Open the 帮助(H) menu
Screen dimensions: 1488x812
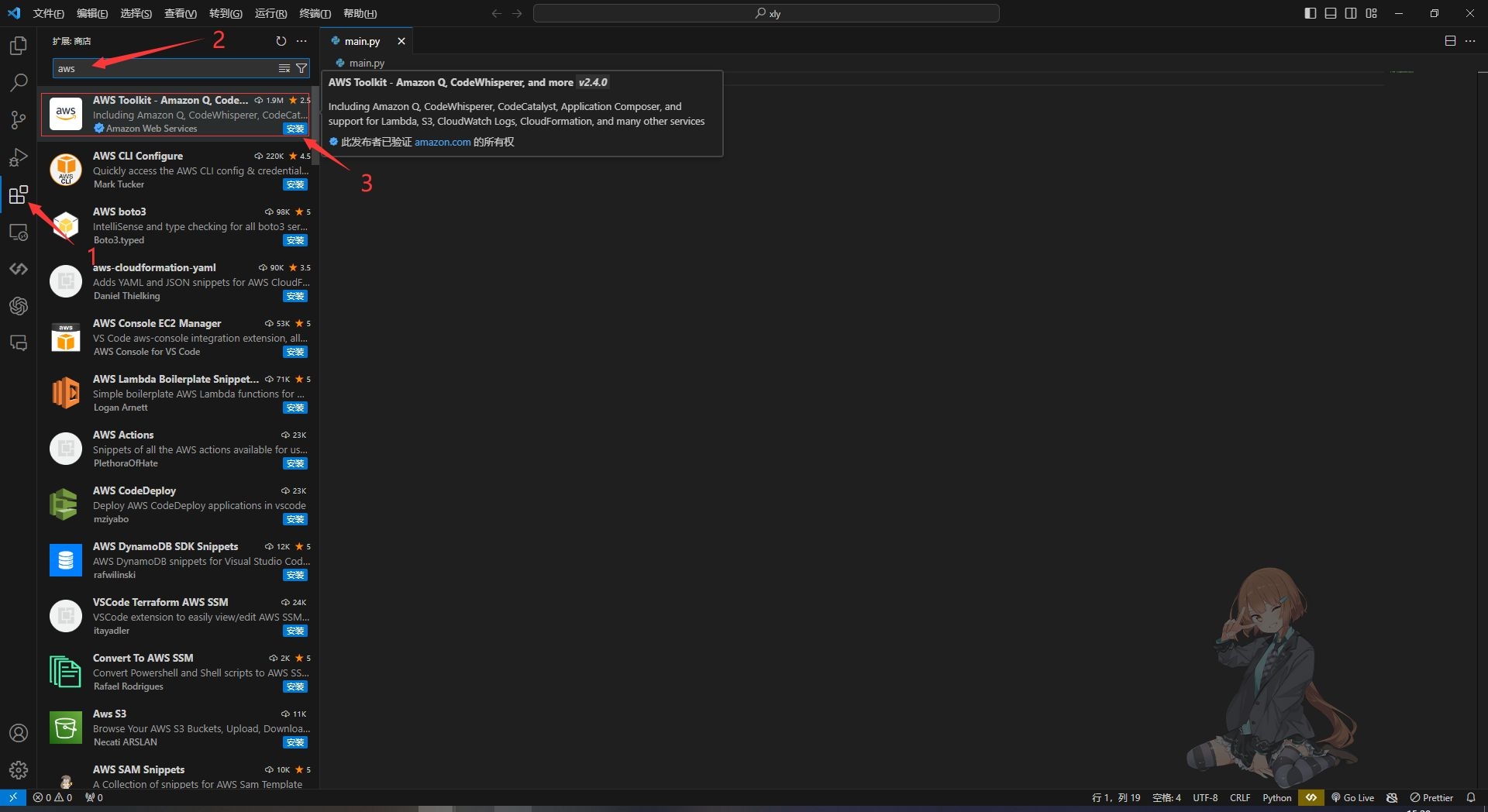click(360, 13)
